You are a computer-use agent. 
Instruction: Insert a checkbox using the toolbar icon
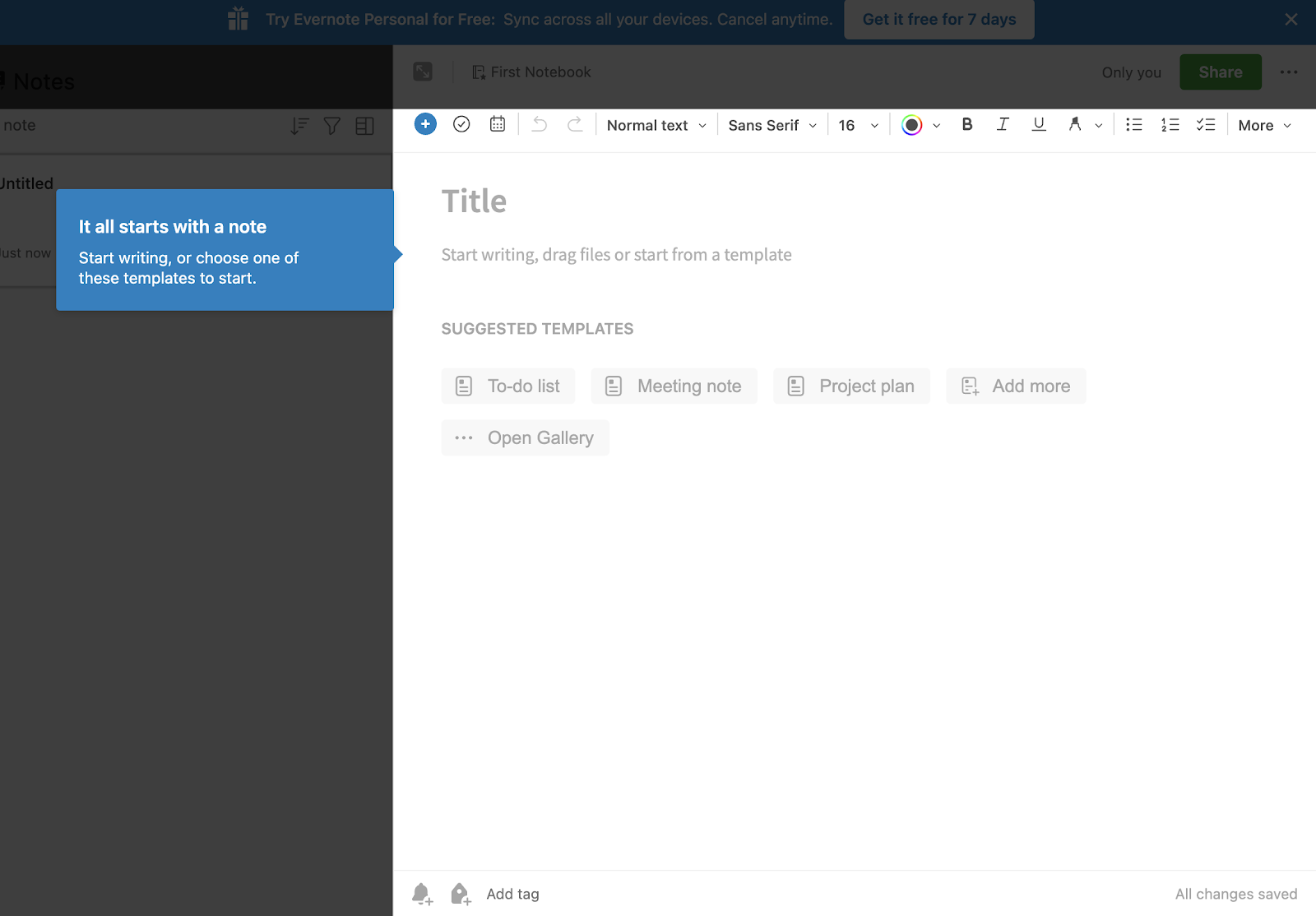tap(461, 124)
